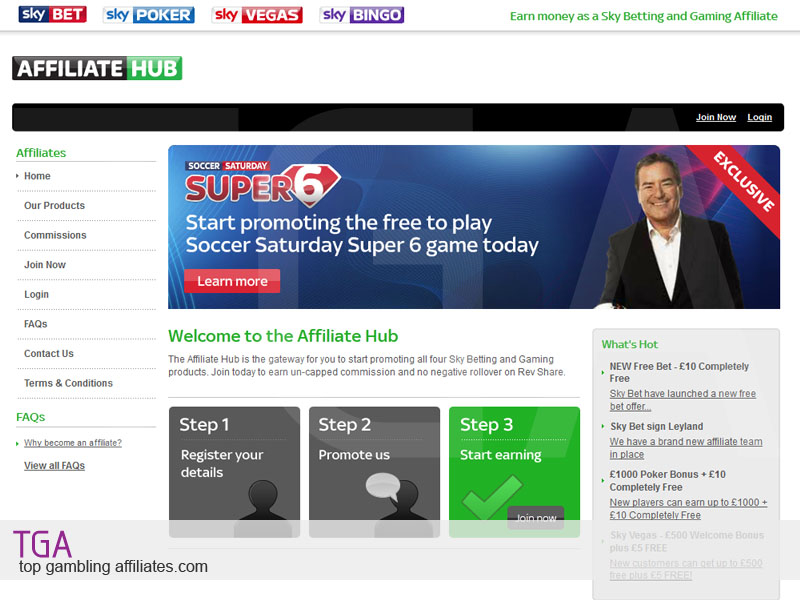The width and height of the screenshot is (800, 600).
Task: Click the 'Affiliates' sidebar heading
Action: 41,153
